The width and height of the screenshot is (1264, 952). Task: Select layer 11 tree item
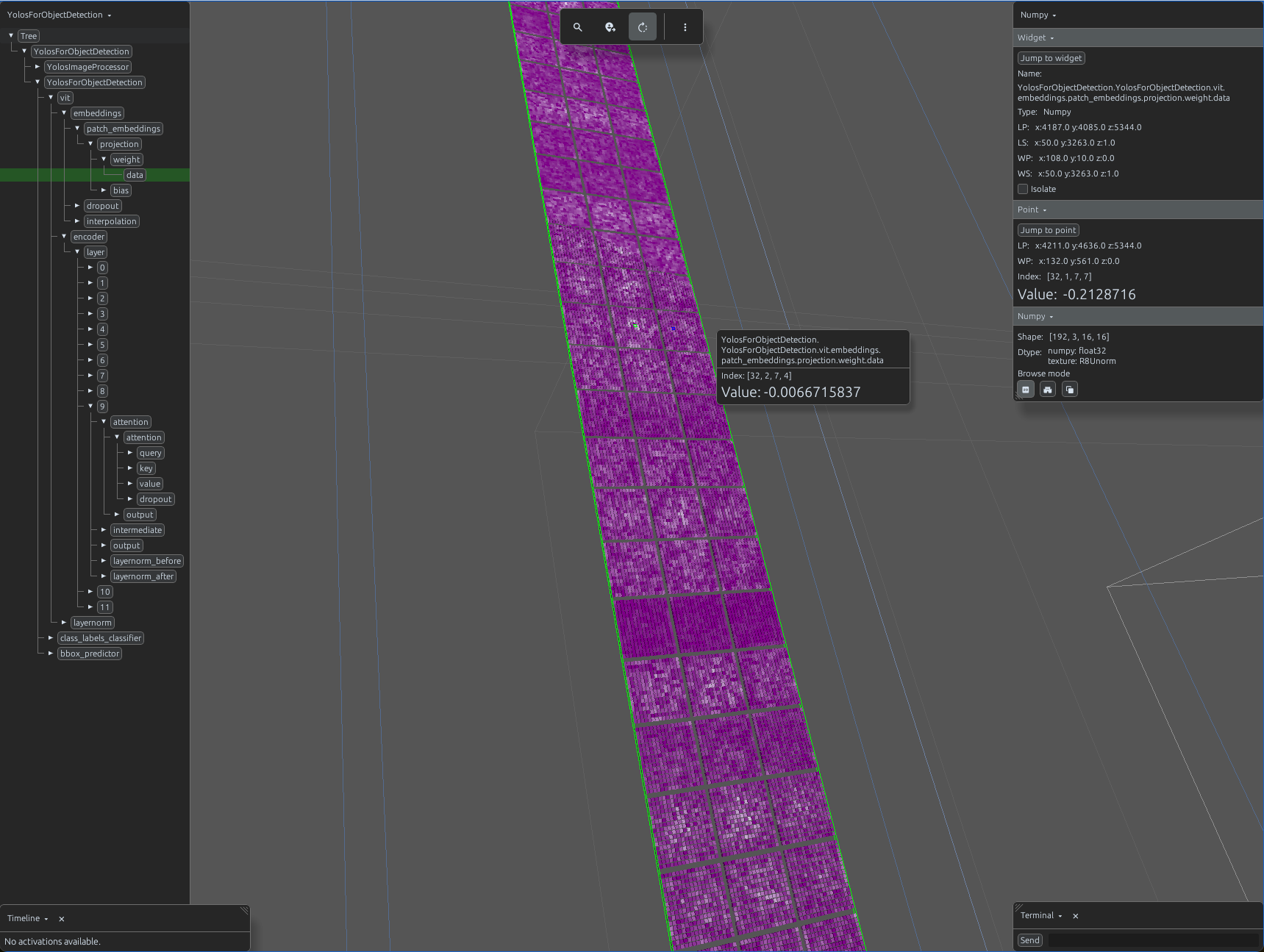pos(105,607)
